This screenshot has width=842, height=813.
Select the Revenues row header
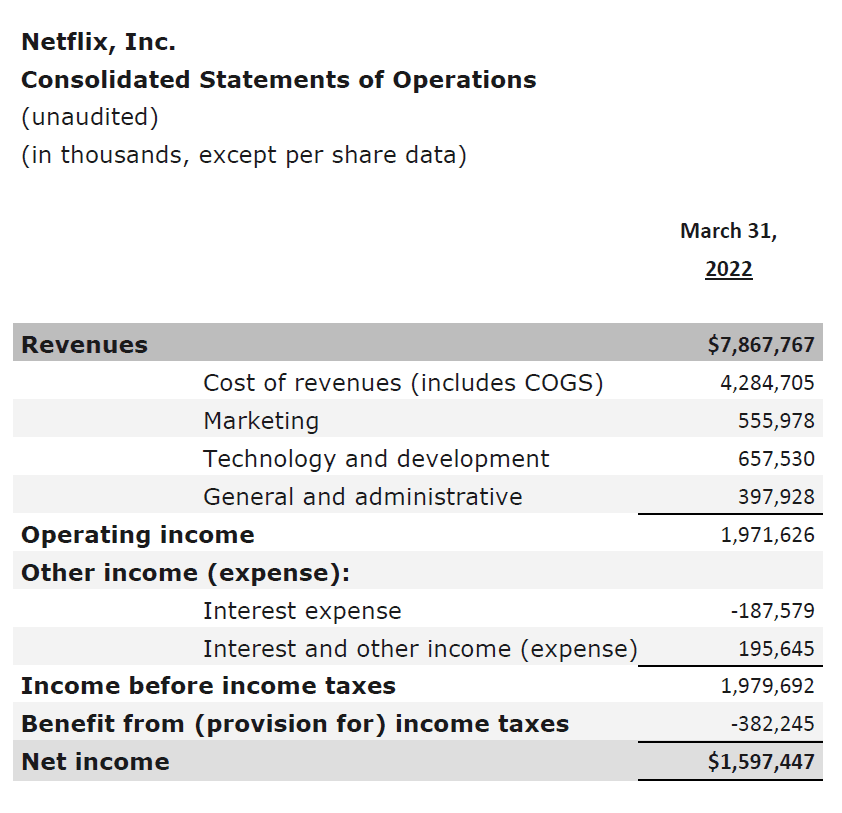tap(84, 343)
